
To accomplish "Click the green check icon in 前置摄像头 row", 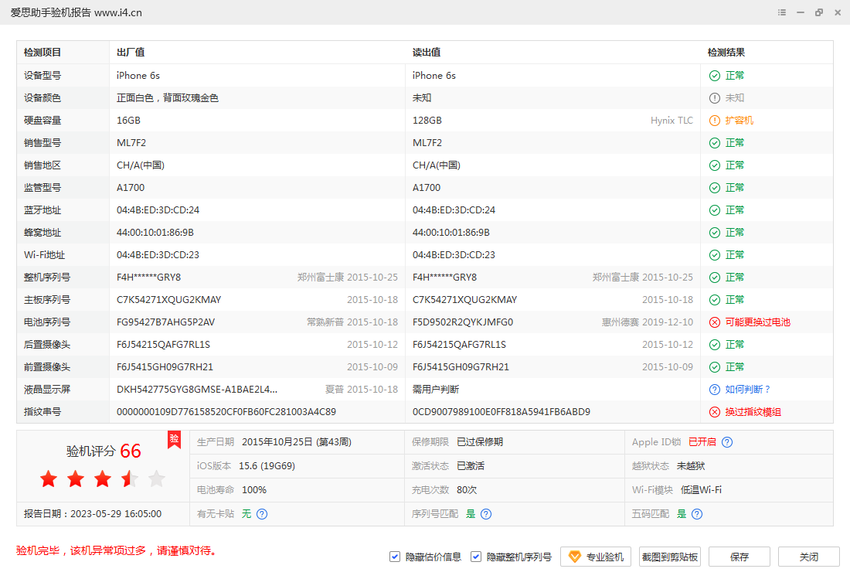I will pyautogui.click(x=714, y=367).
